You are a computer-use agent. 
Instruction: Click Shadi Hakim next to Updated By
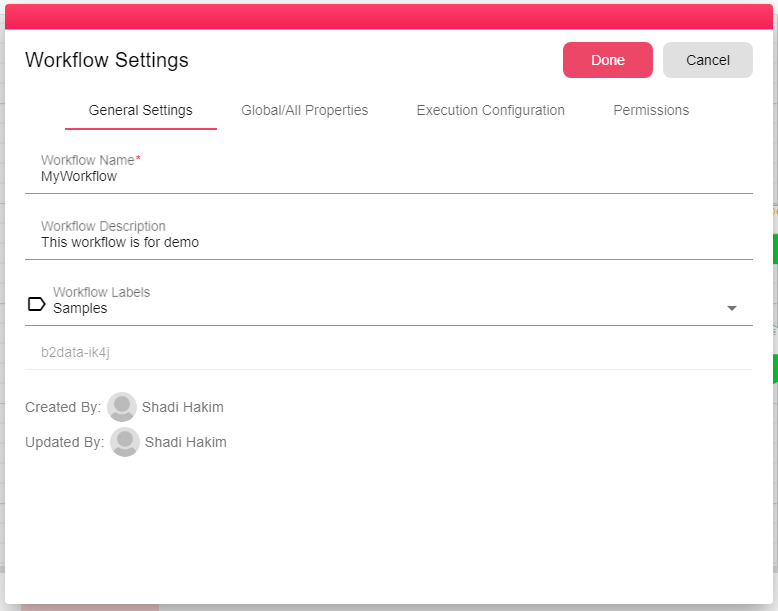pos(186,442)
